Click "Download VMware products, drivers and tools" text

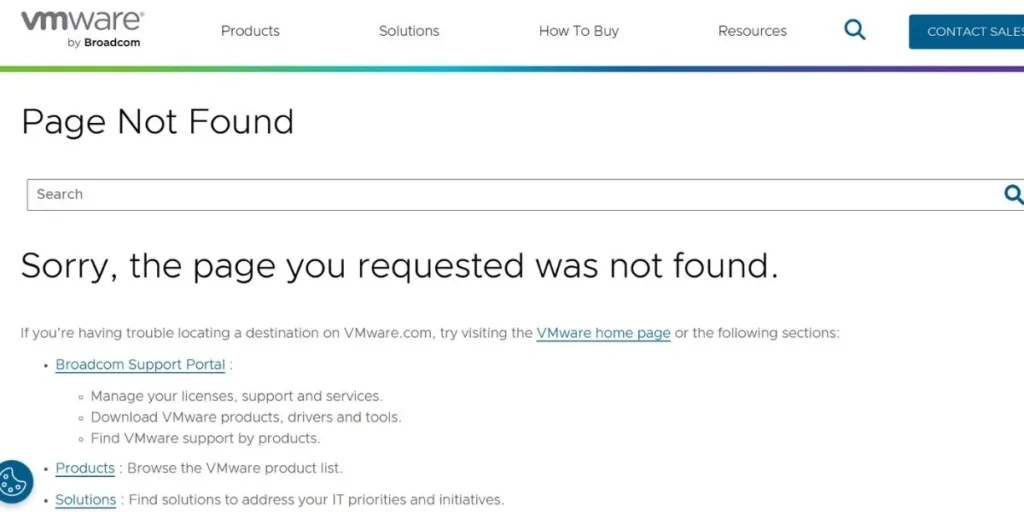coord(246,417)
